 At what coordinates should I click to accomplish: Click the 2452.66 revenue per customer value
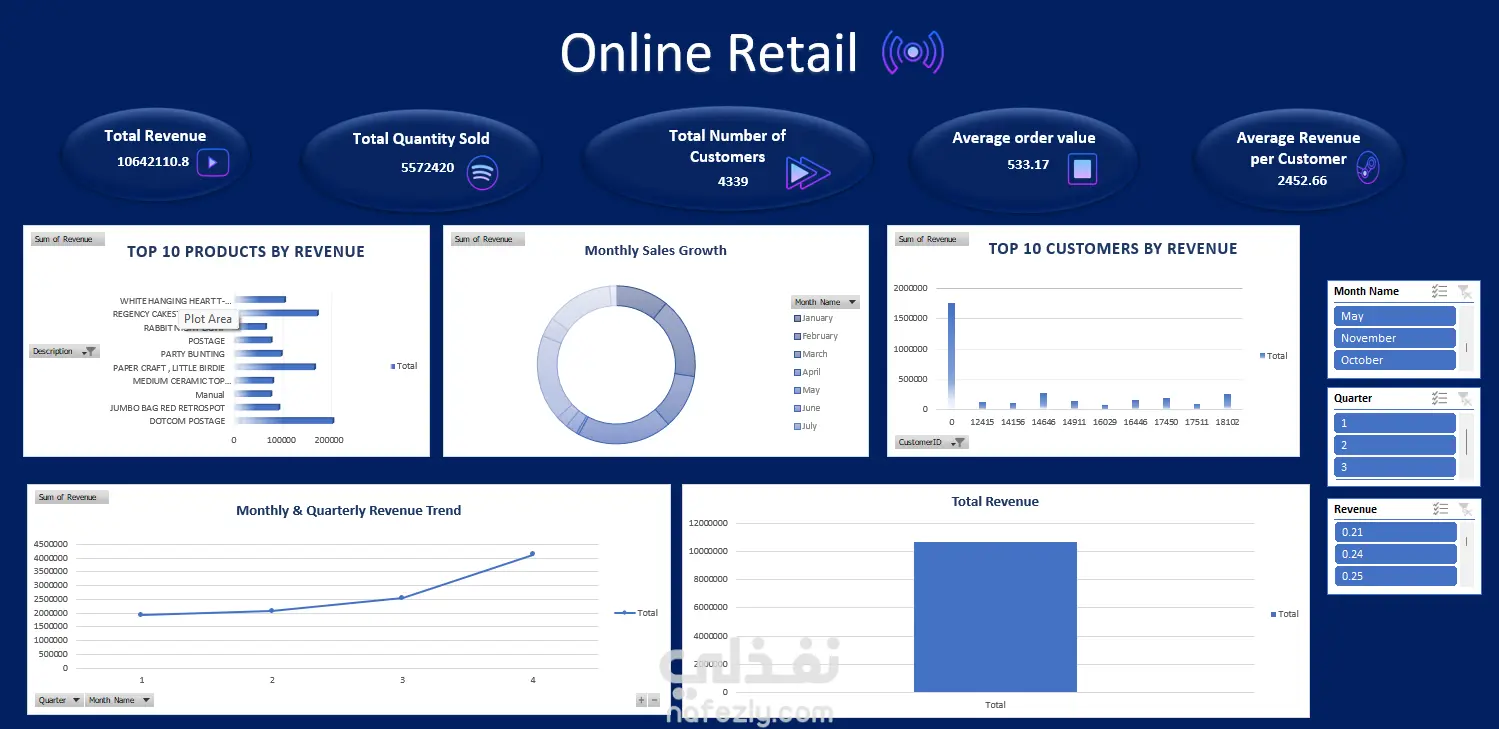(1302, 180)
